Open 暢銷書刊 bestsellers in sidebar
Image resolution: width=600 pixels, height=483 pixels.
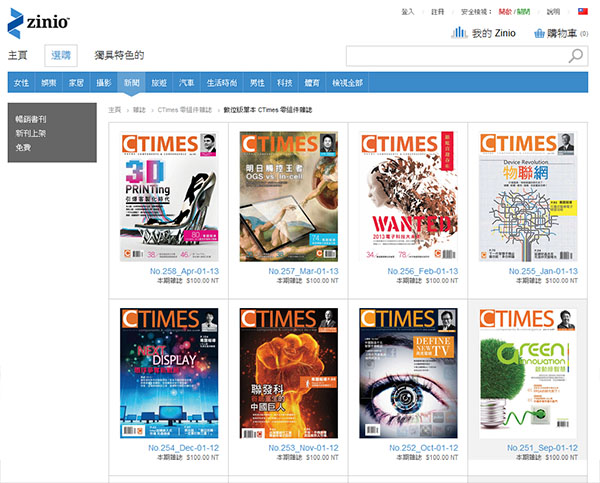[31, 119]
